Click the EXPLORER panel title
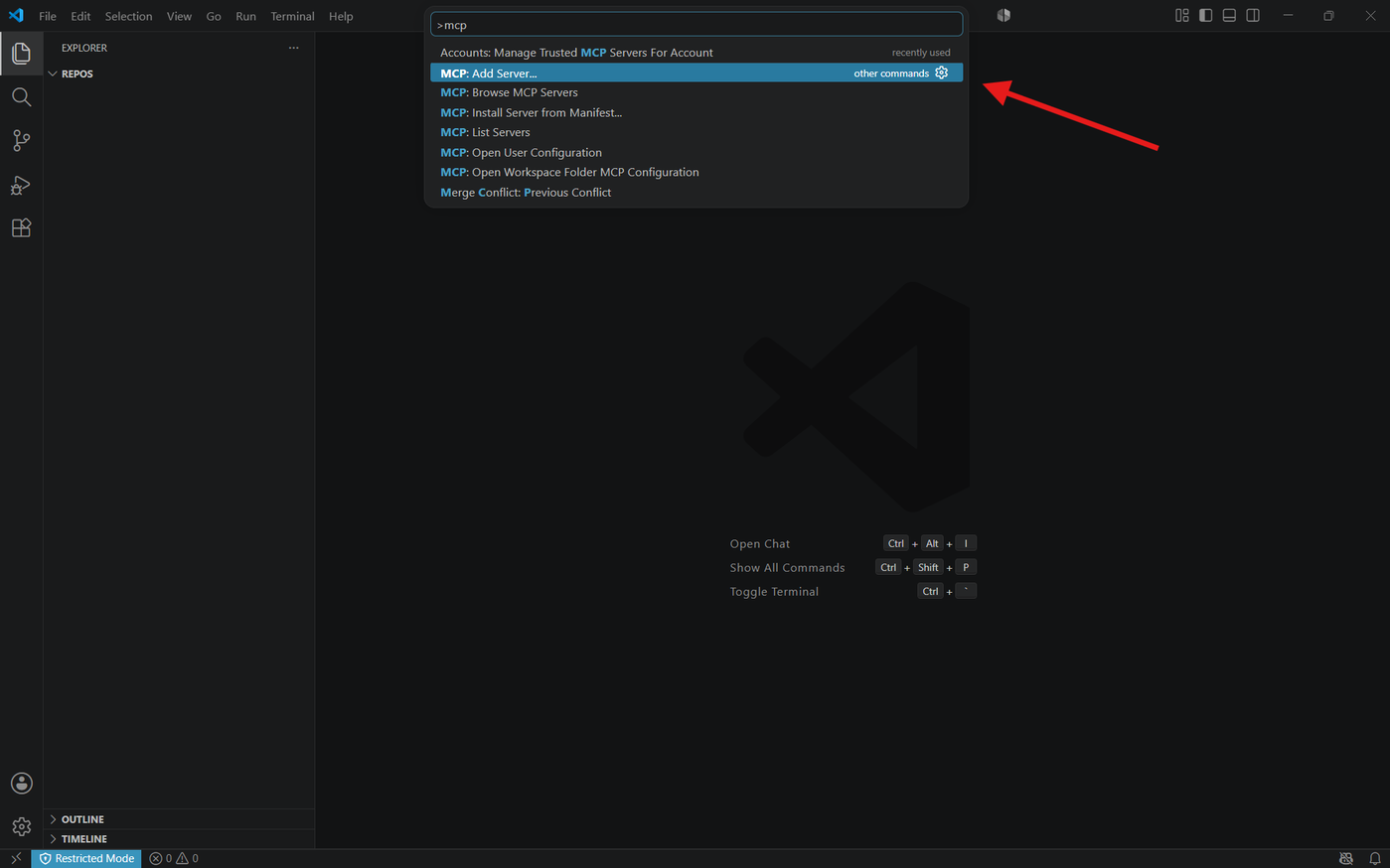1390x868 pixels. [x=84, y=48]
